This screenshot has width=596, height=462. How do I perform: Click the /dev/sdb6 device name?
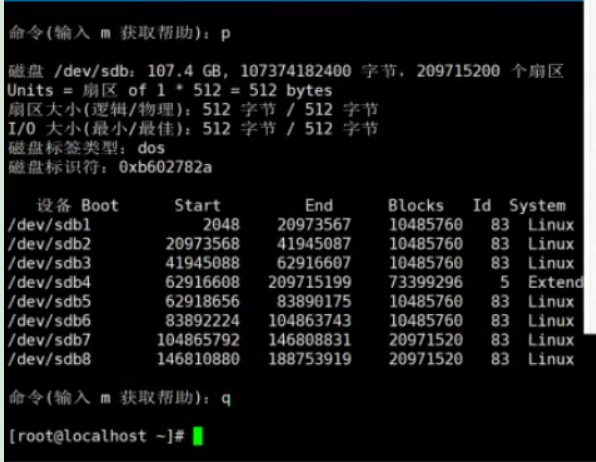49,321
